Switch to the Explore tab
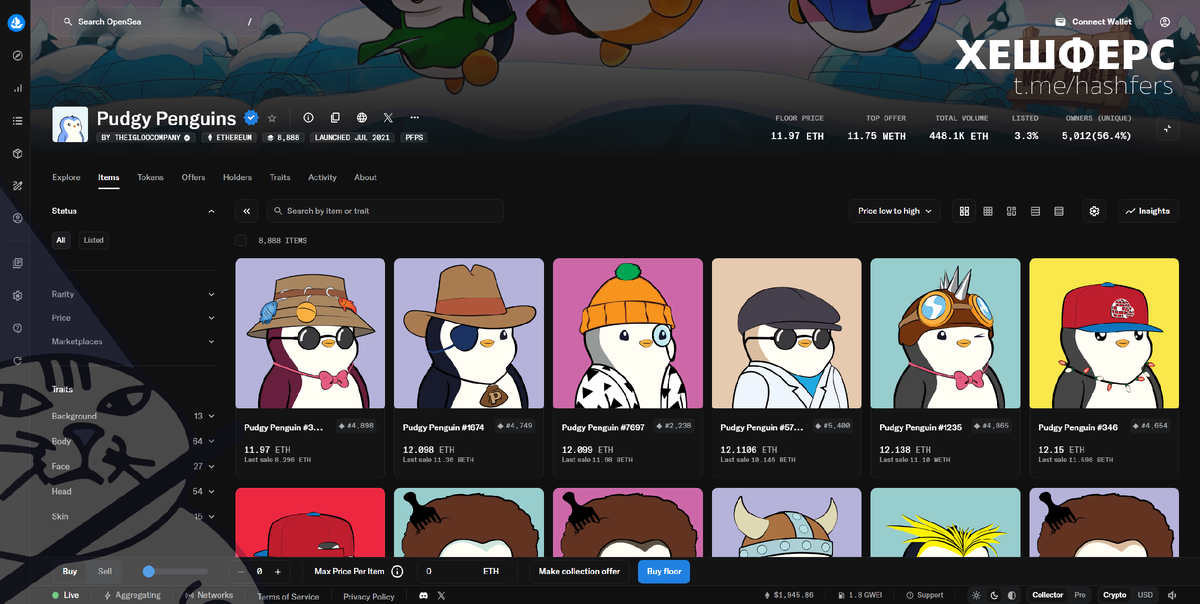 (66, 177)
